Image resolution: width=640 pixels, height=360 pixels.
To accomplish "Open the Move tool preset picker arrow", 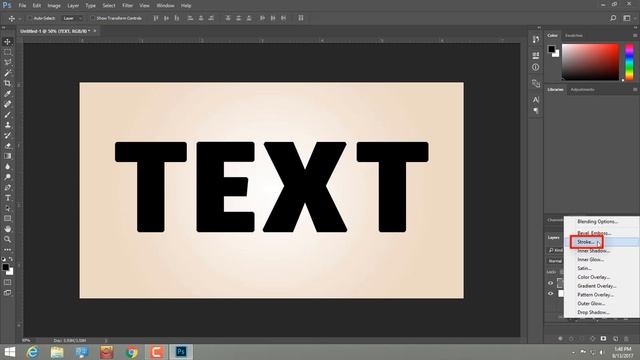I will click(19, 19).
